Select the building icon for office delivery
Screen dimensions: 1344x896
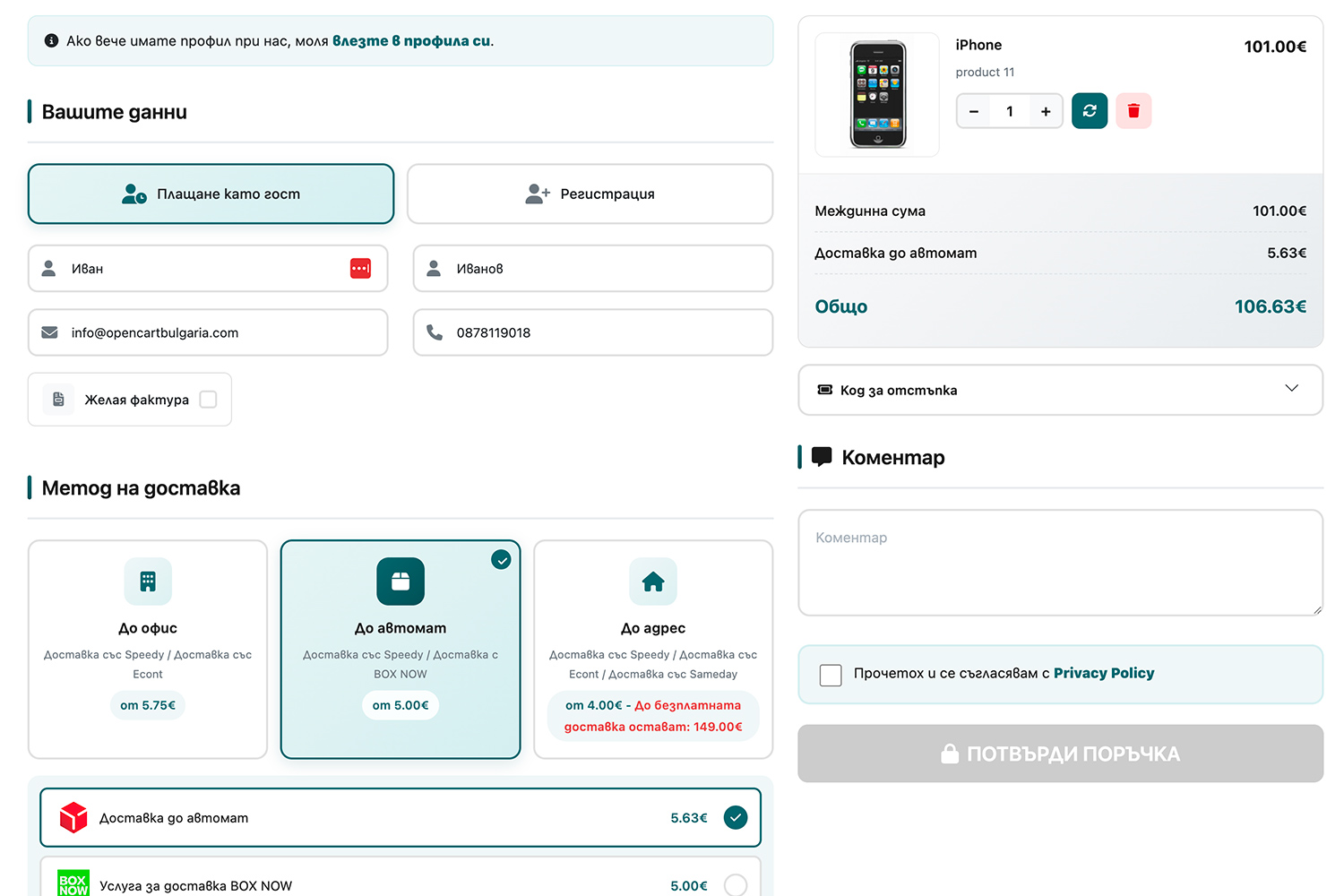(148, 582)
